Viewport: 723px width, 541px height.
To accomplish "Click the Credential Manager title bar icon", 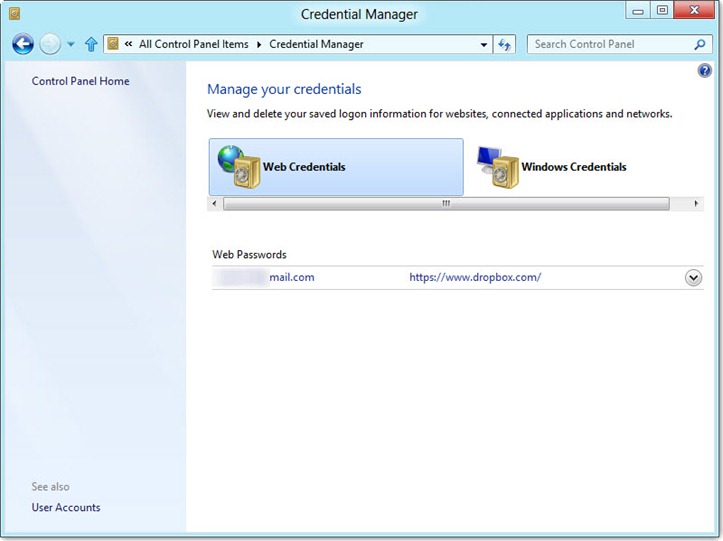I will pyautogui.click(x=13, y=13).
